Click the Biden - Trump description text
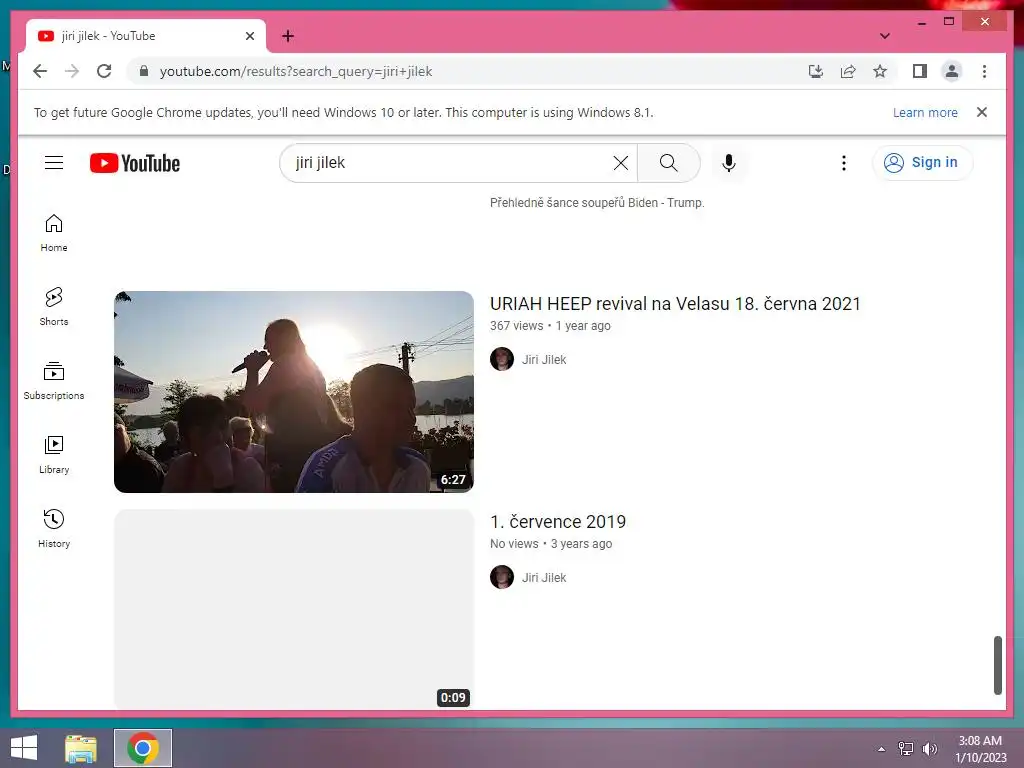This screenshot has width=1024, height=768. click(597, 202)
